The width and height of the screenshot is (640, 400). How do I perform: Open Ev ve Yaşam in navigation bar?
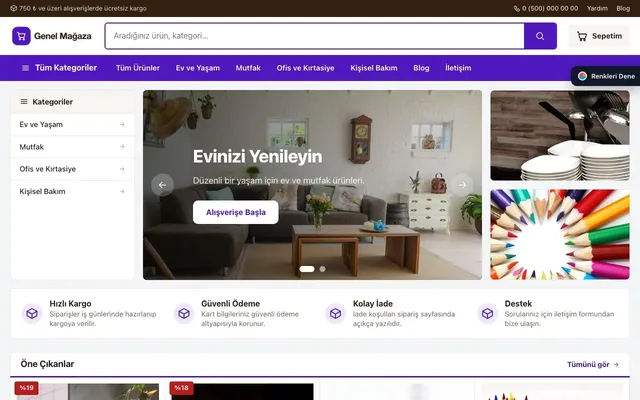click(x=198, y=68)
